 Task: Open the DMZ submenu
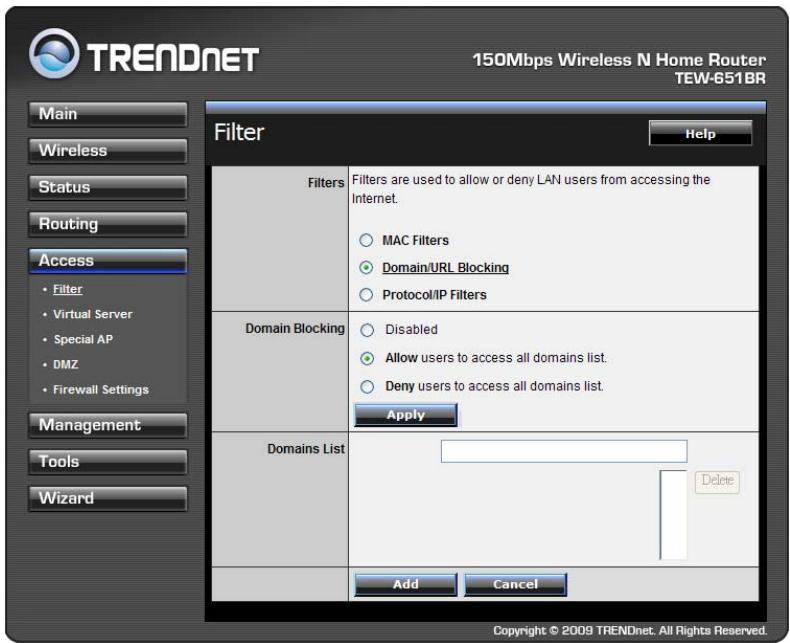(65, 364)
